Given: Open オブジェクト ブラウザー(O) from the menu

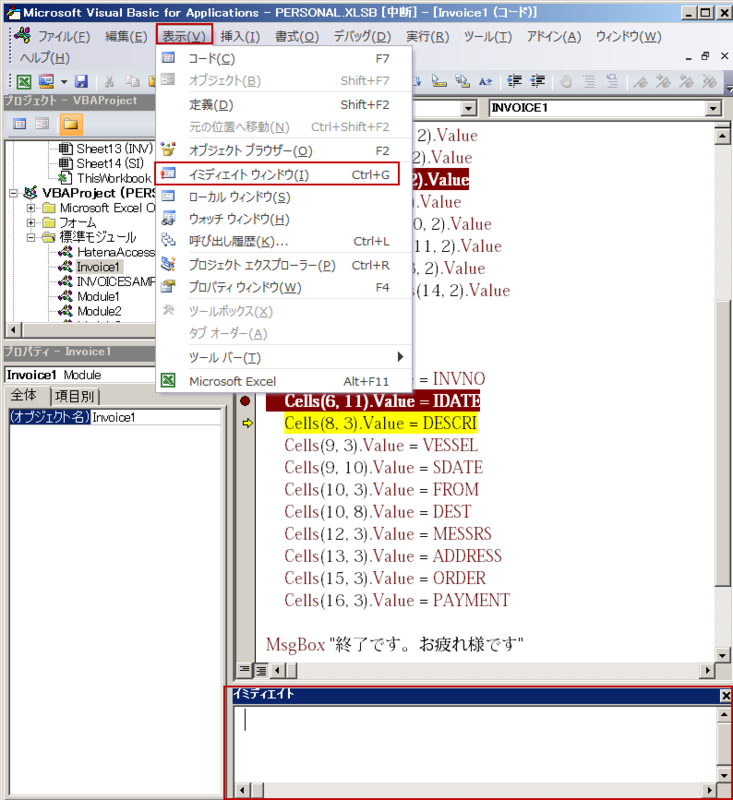Looking at the screenshot, I should tap(284, 151).
